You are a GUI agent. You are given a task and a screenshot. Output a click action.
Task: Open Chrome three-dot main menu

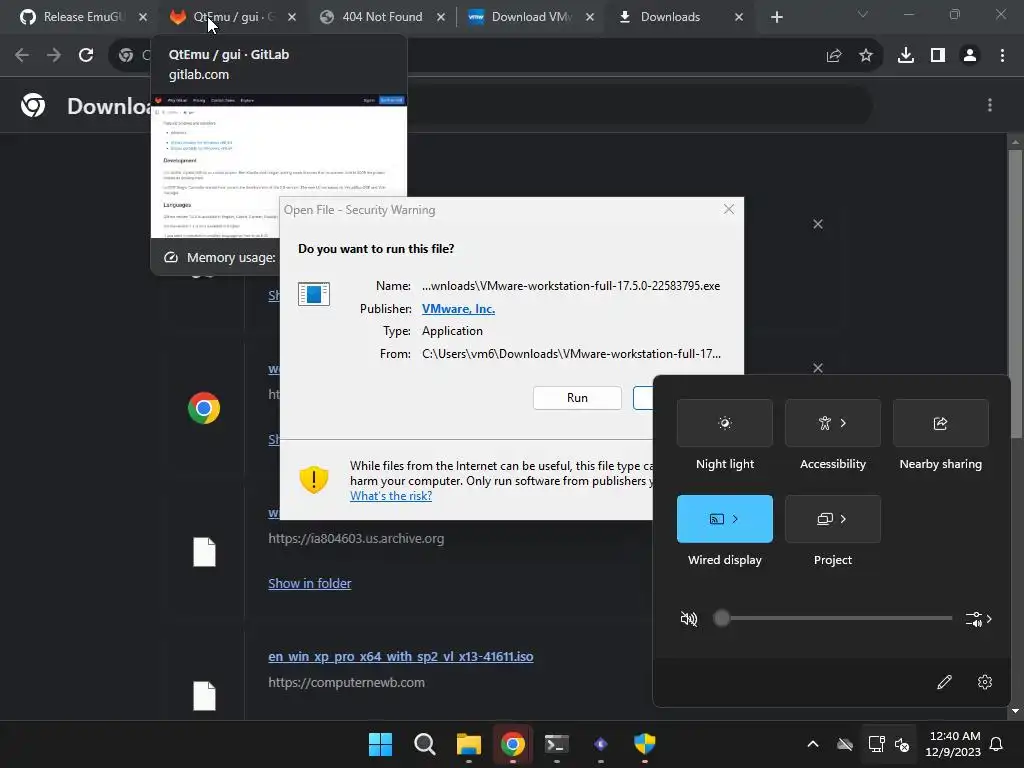point(1002,56)
